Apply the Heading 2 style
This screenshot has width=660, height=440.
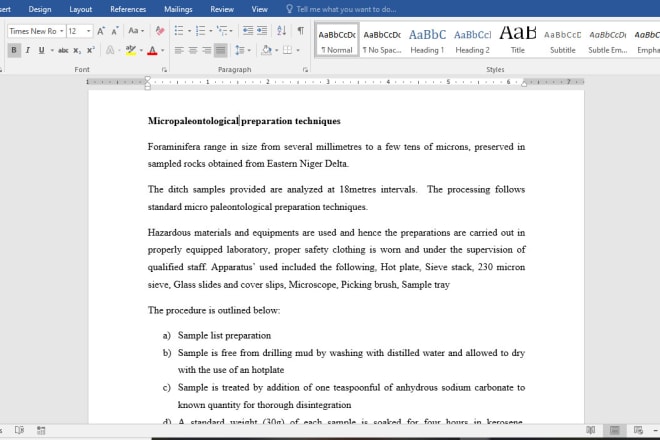pyautogui.click(x=472, y=40)
